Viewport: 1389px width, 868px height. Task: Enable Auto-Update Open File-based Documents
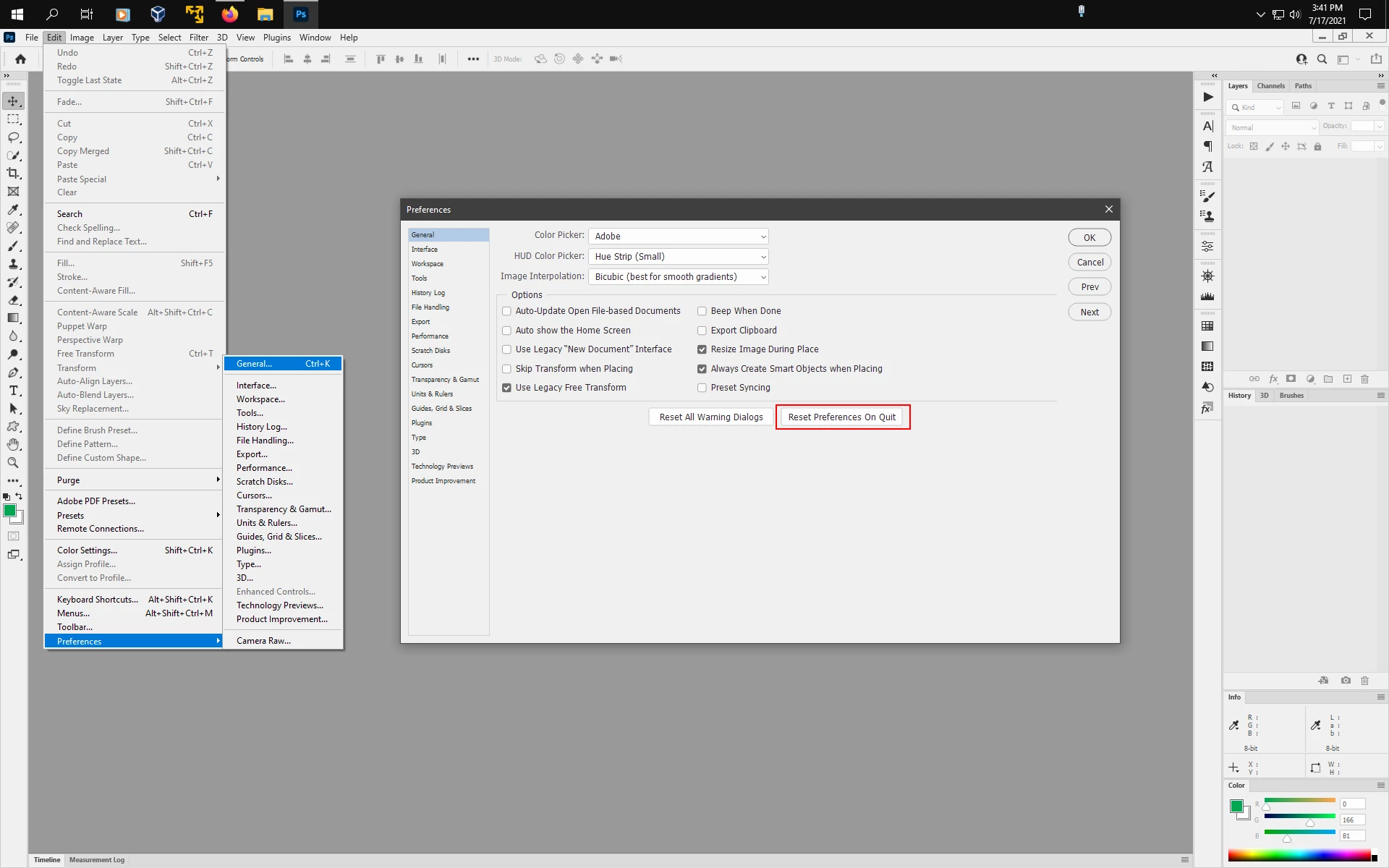tap(506, 311)
